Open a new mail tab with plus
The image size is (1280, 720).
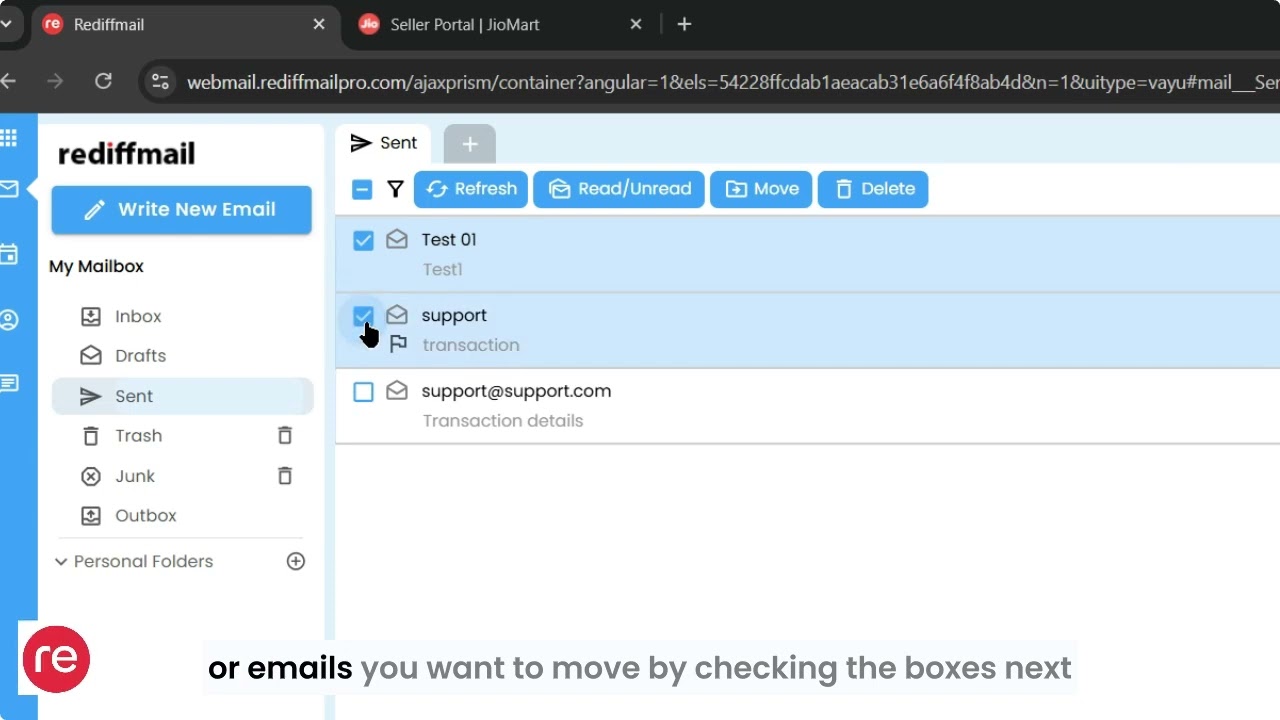(470, 144)
